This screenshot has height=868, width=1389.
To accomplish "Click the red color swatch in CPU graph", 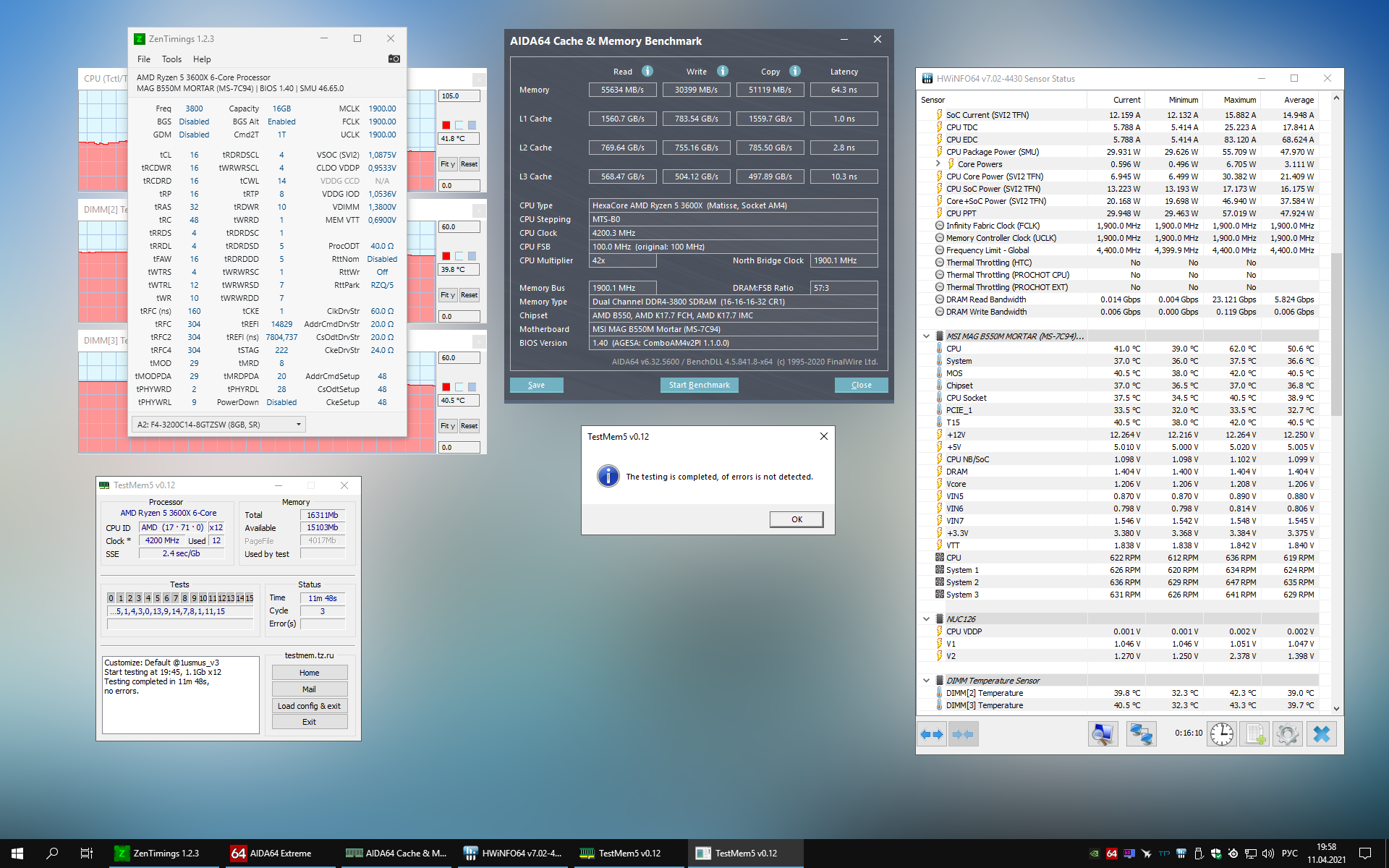I will pyautogui.click(x=446, y=125).
